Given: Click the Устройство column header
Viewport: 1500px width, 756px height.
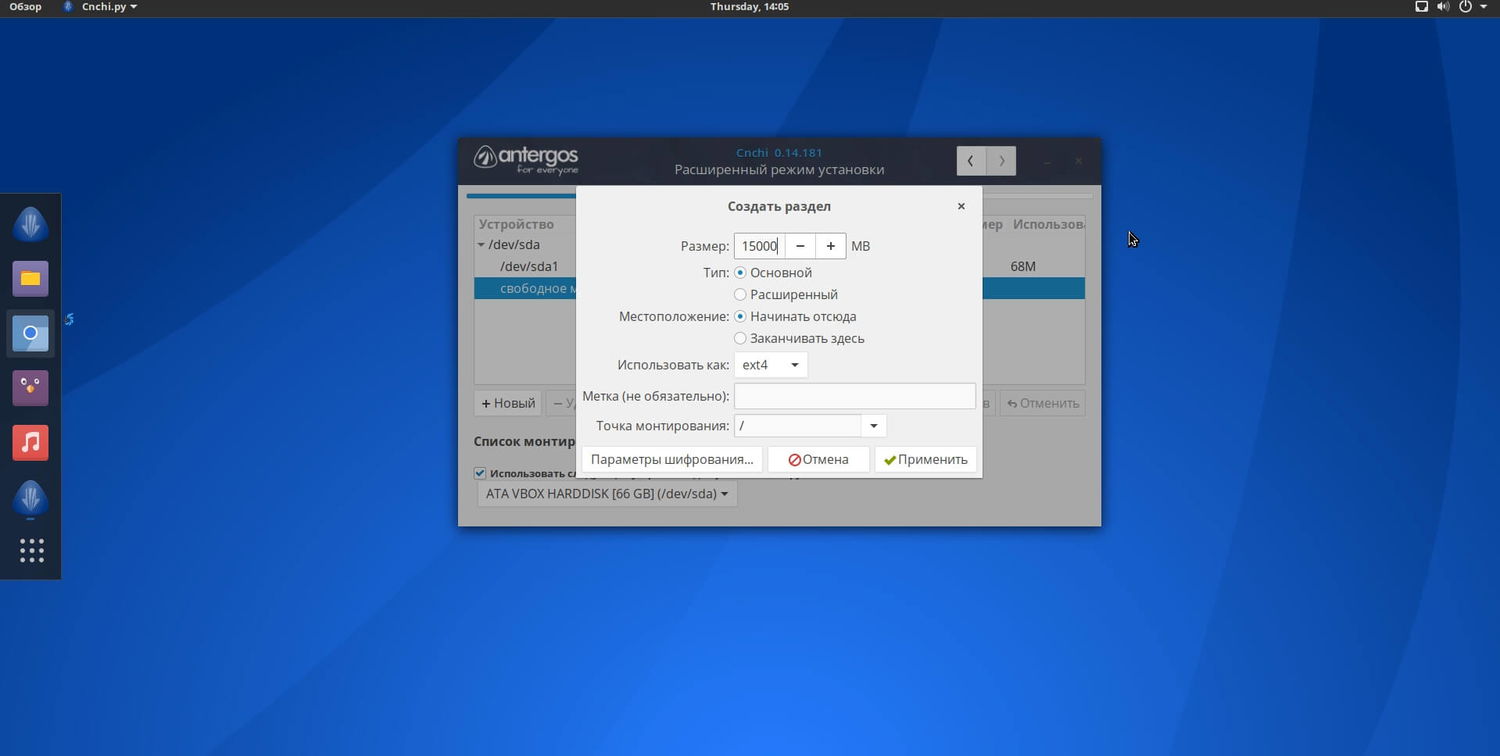Looking at the screenshot, I should (x=516, y=225).
